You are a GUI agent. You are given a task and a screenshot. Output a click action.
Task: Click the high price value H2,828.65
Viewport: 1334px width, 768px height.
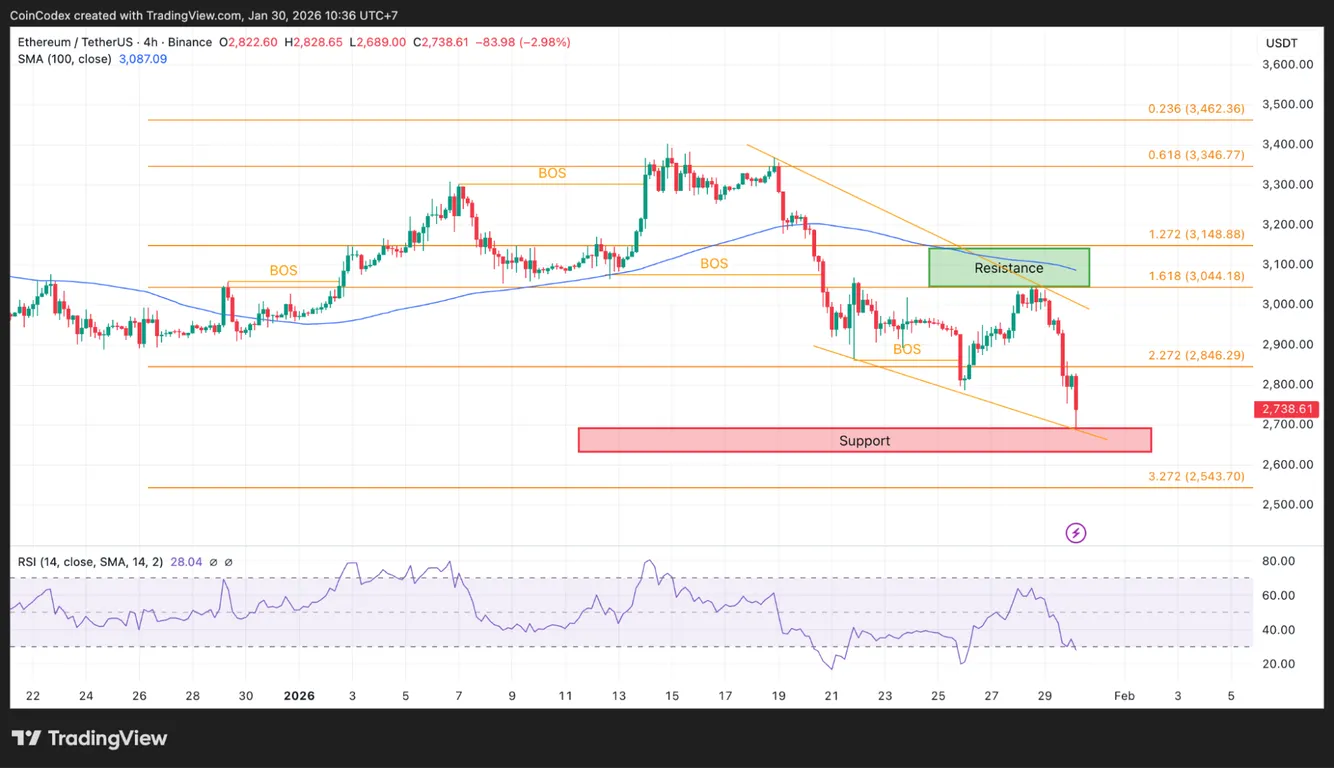point(314,42)
